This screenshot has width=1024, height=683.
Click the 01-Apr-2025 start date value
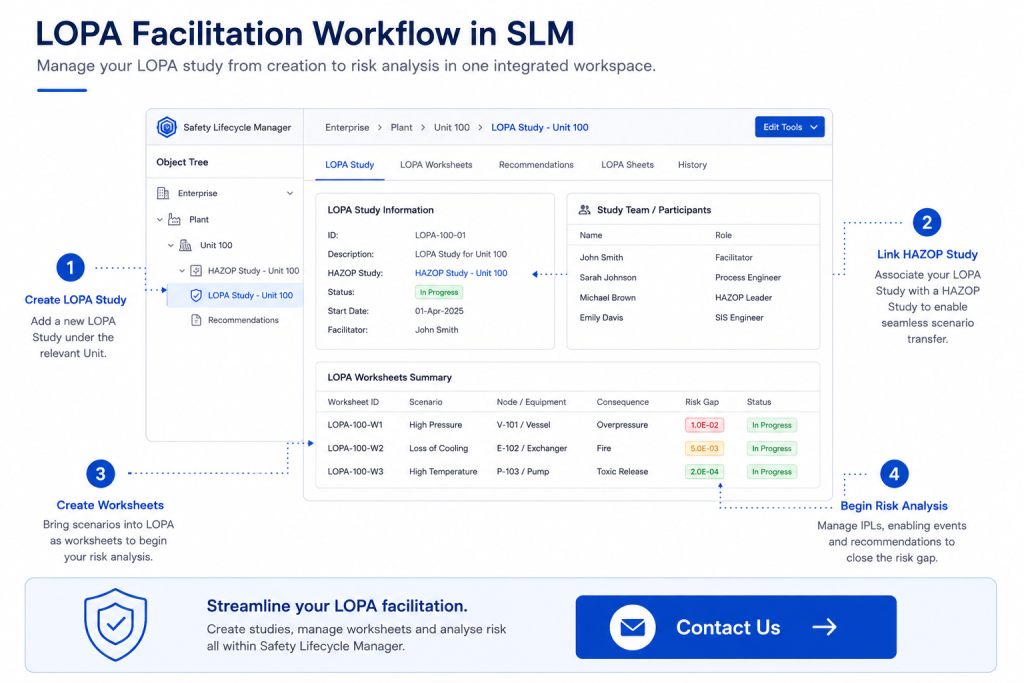click(439, 311)
